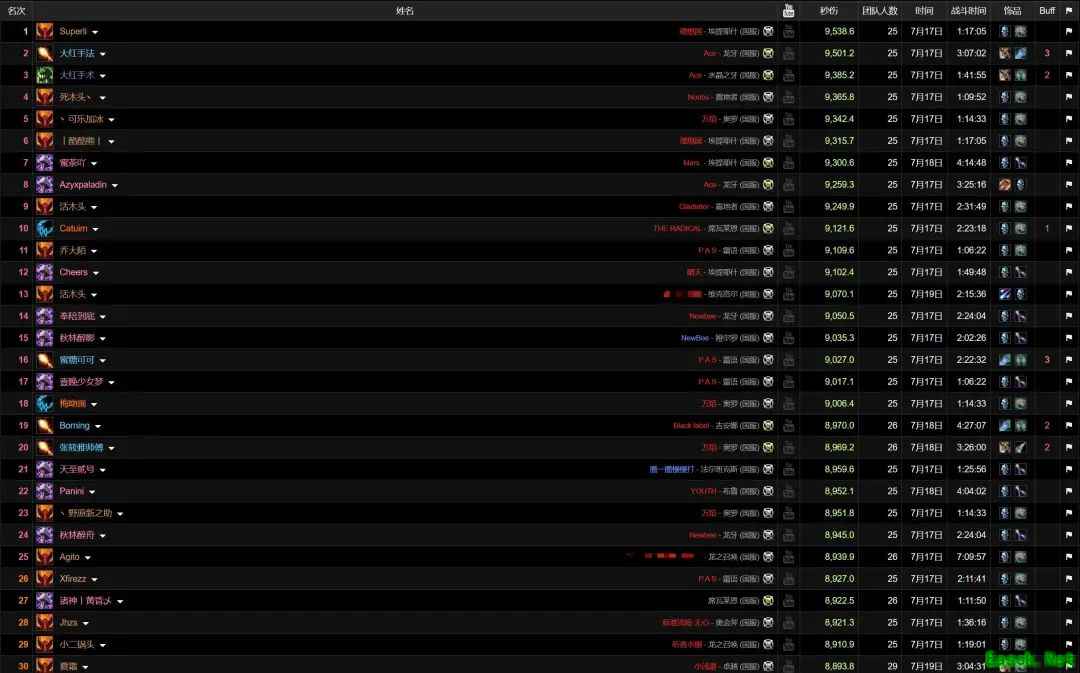Expand the arrow next to Cheers
This screenshot has height=673, width=1080.
tap(96, 273)
